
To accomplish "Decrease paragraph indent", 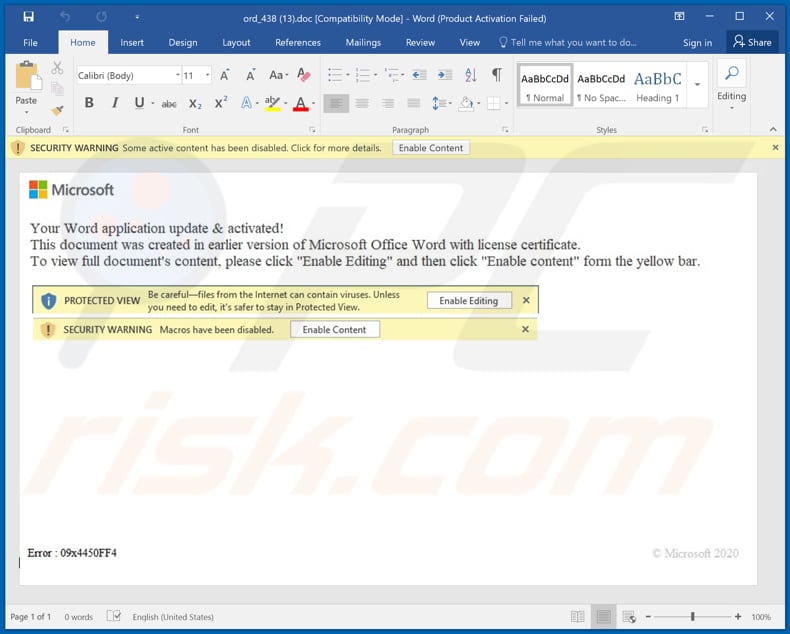I will [419, 75].
